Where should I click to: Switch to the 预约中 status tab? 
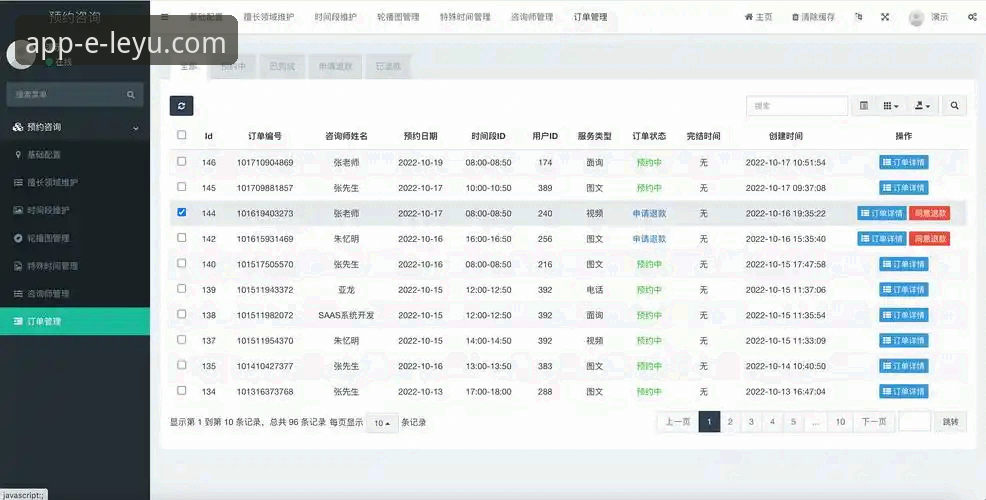(233, 66)
